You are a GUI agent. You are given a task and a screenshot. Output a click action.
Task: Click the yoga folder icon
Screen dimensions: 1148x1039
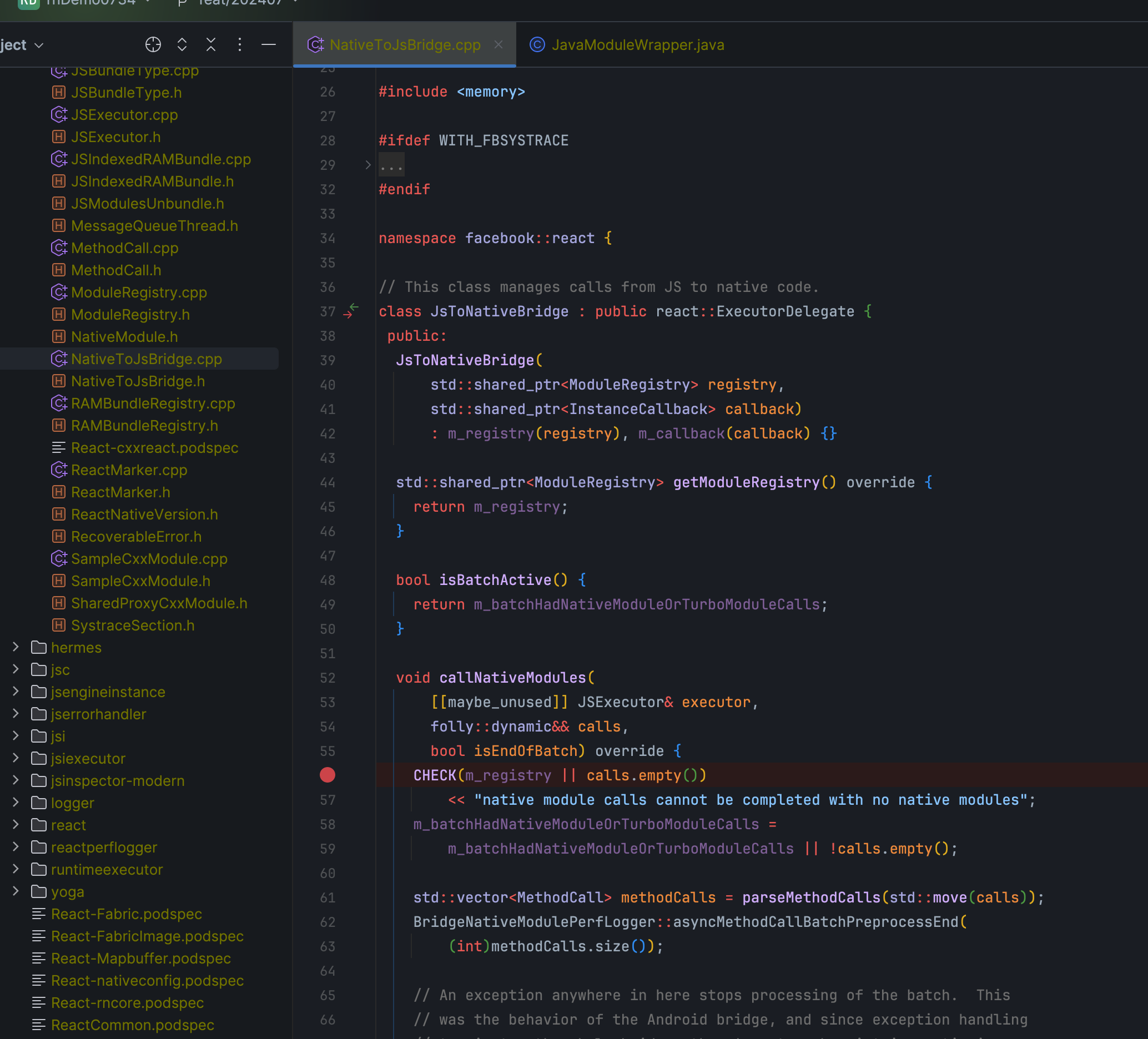[x=39, y=891]
